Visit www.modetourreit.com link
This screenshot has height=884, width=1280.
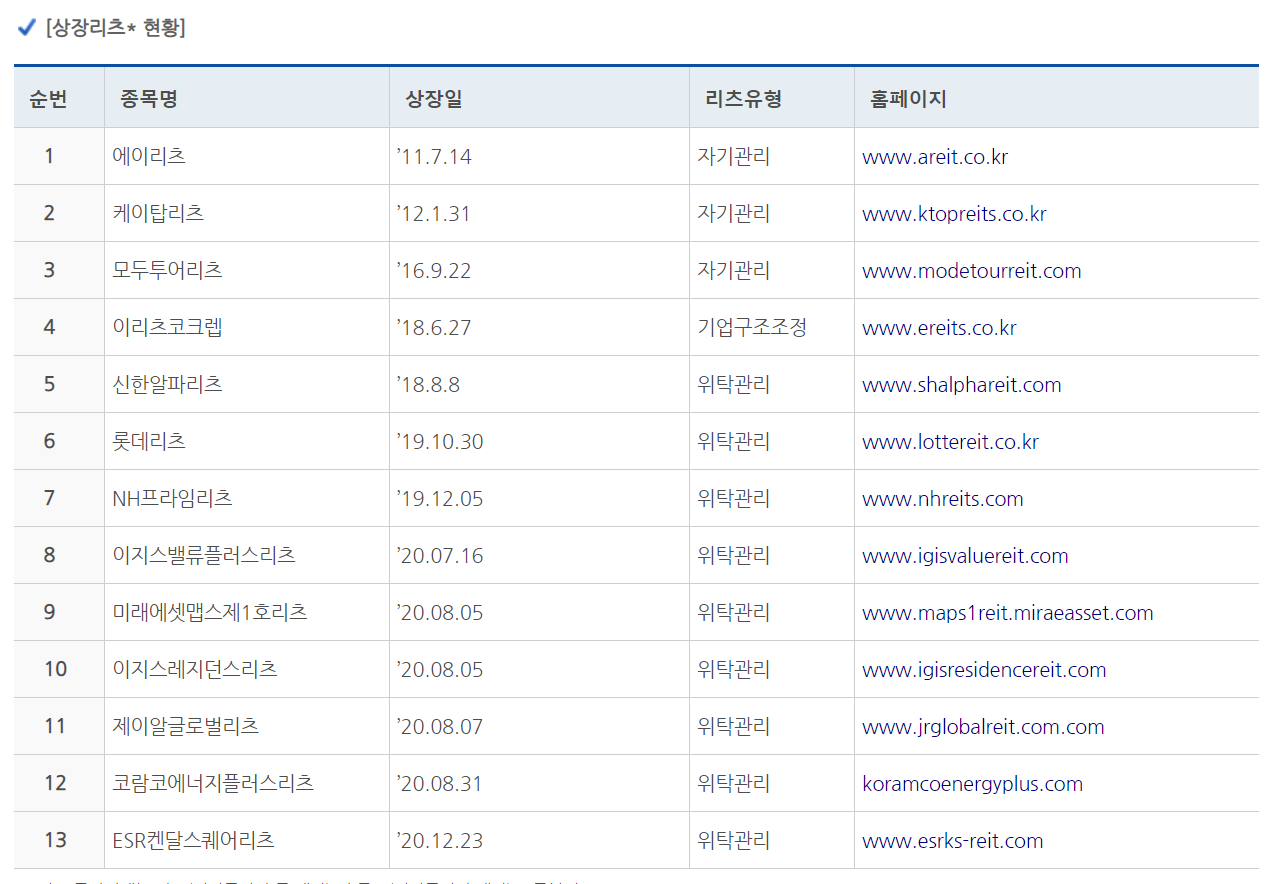pos(972,271)
